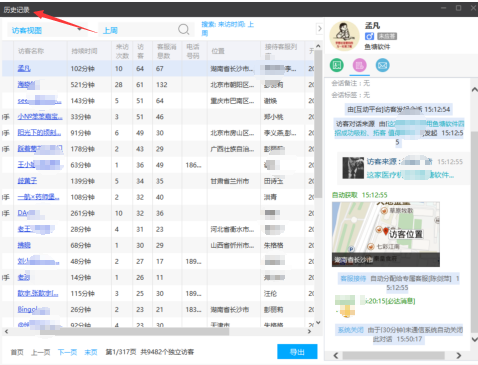Click chat panel horizontal left arrow
The height and width of the screenshot is (365, 478).
tap(336, 355)
